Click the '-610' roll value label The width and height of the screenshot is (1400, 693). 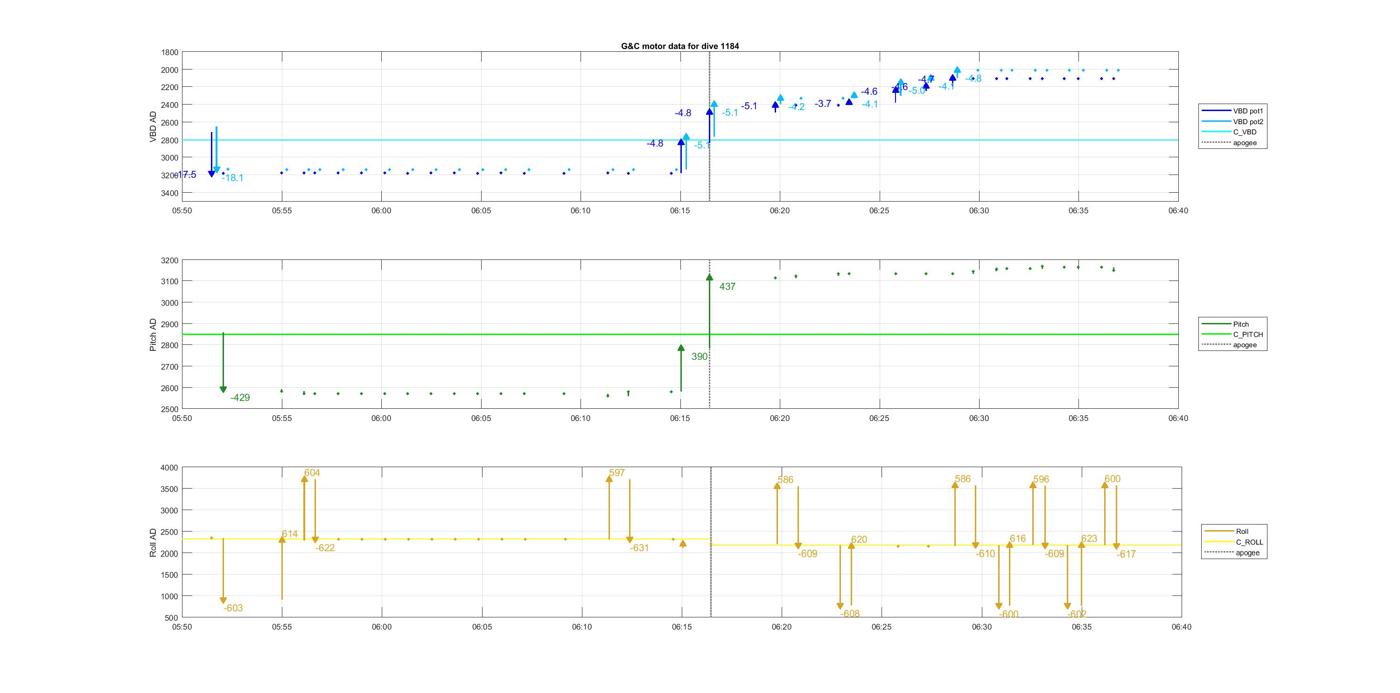point(986,554)
